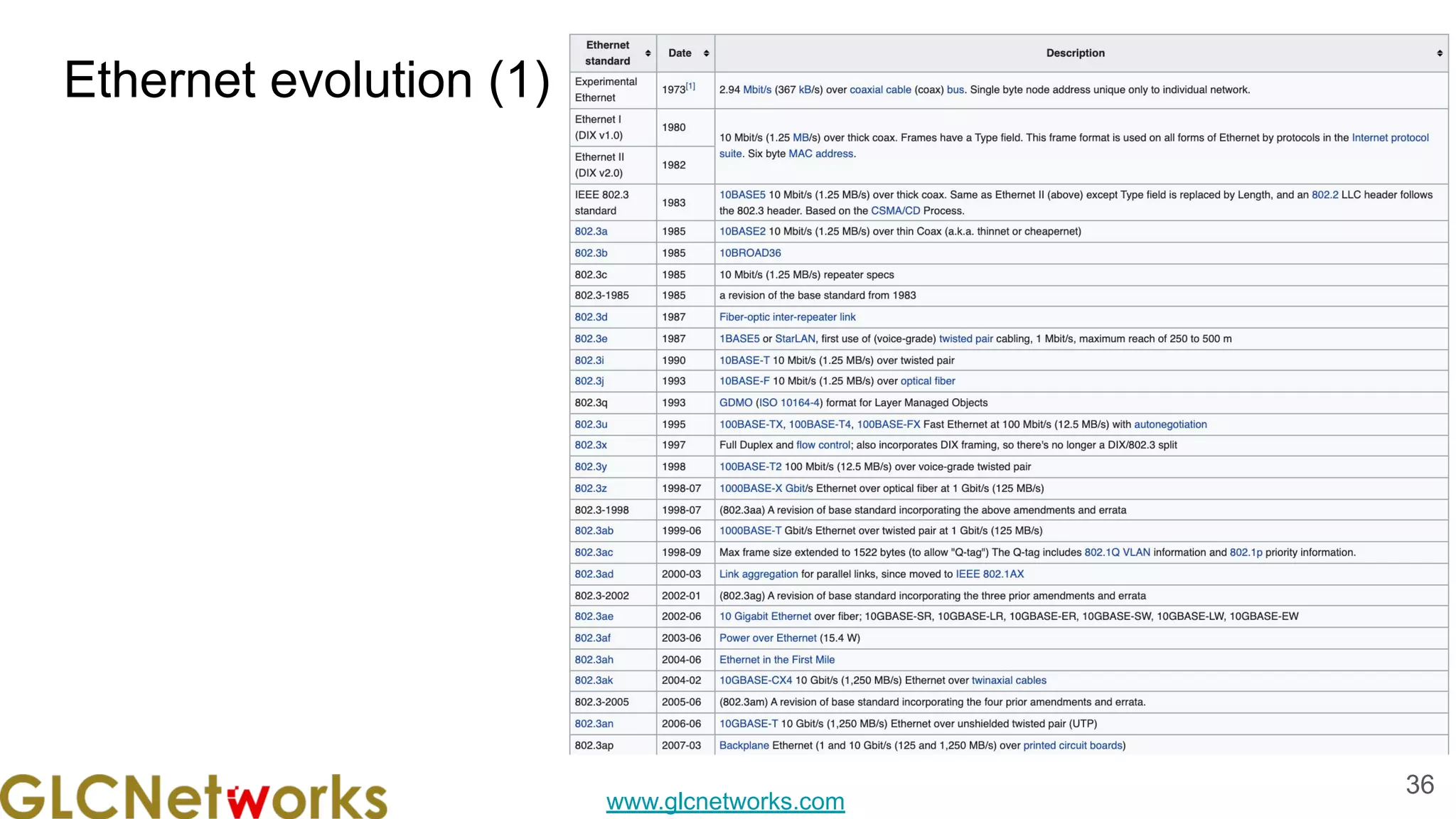Open the 10BROAD36 link
Image resolution: width=1456 pixels, height=819 pixels.
pos(750,253)
